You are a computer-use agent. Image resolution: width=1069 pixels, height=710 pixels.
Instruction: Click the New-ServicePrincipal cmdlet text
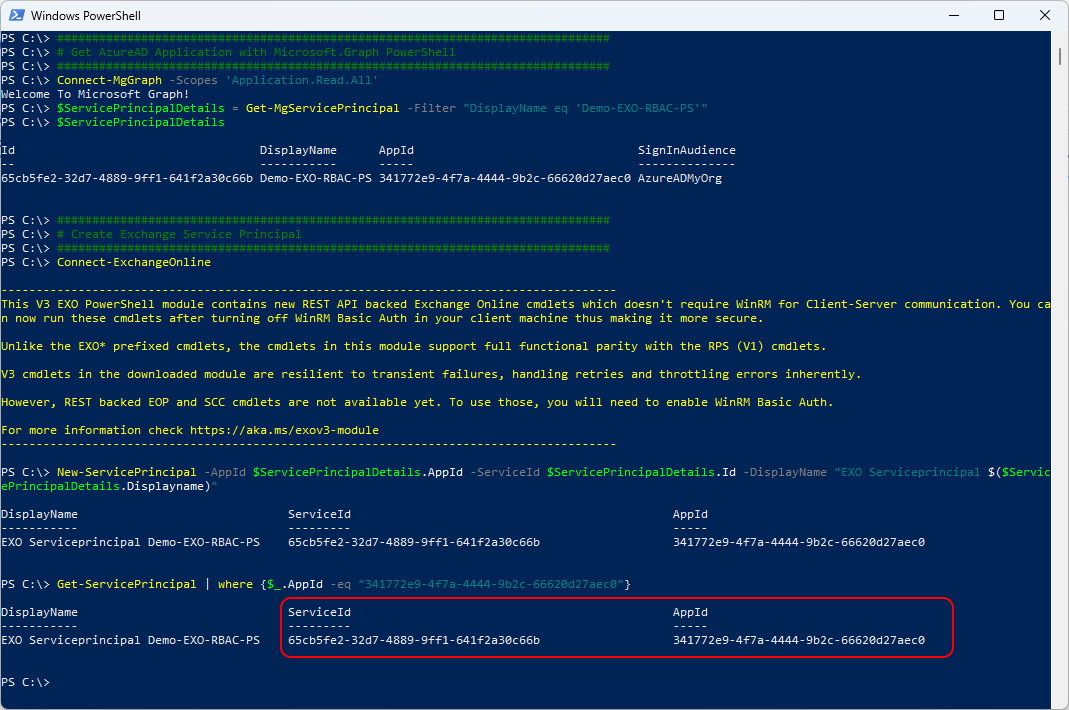(x=126, y=472)
